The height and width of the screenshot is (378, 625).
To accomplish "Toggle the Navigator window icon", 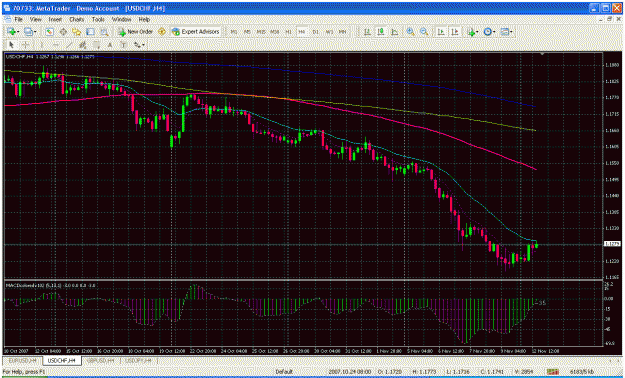I will pyautogui.click(x=76, y=32).
